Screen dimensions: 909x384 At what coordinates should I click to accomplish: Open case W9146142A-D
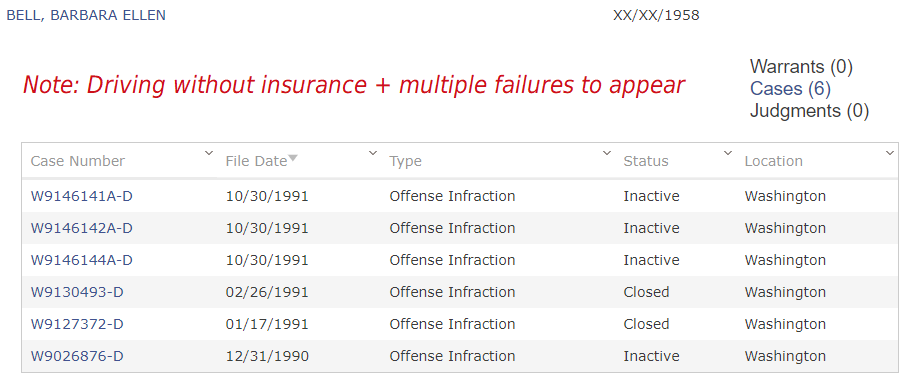coord(82,229)
